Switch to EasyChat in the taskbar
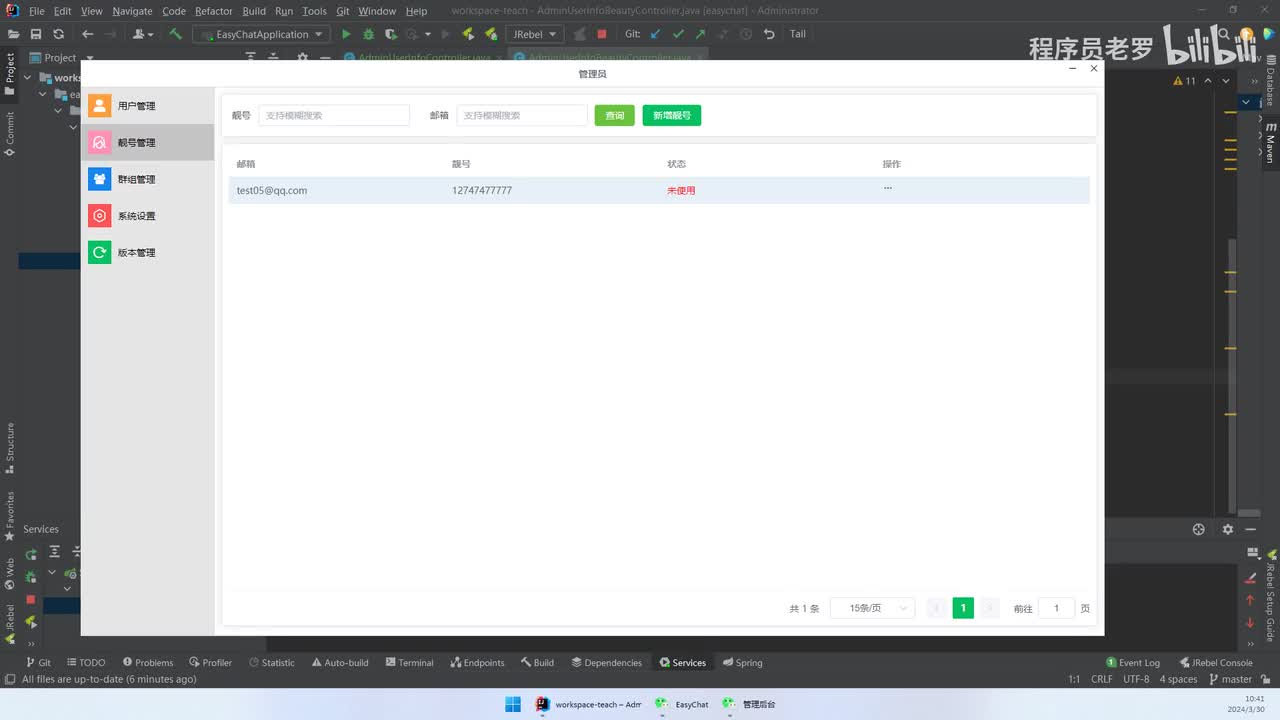 pyautogui.click(x=682, y=704)
